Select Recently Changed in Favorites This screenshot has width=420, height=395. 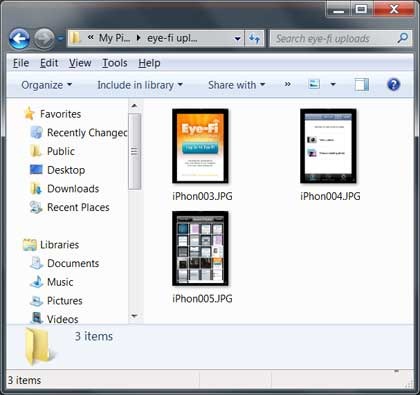coord(87,133)
